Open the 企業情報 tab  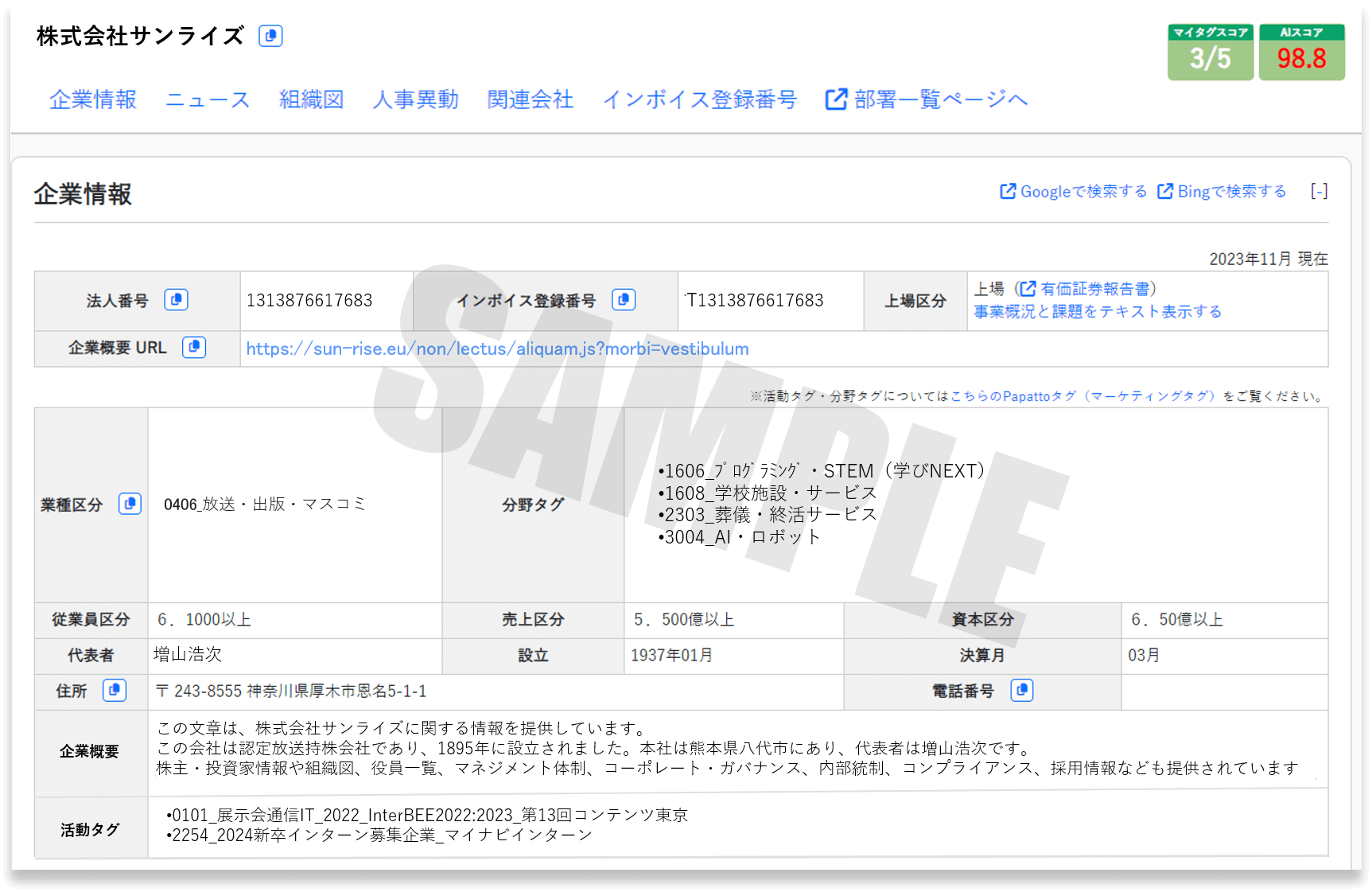[x=93, y=99]
